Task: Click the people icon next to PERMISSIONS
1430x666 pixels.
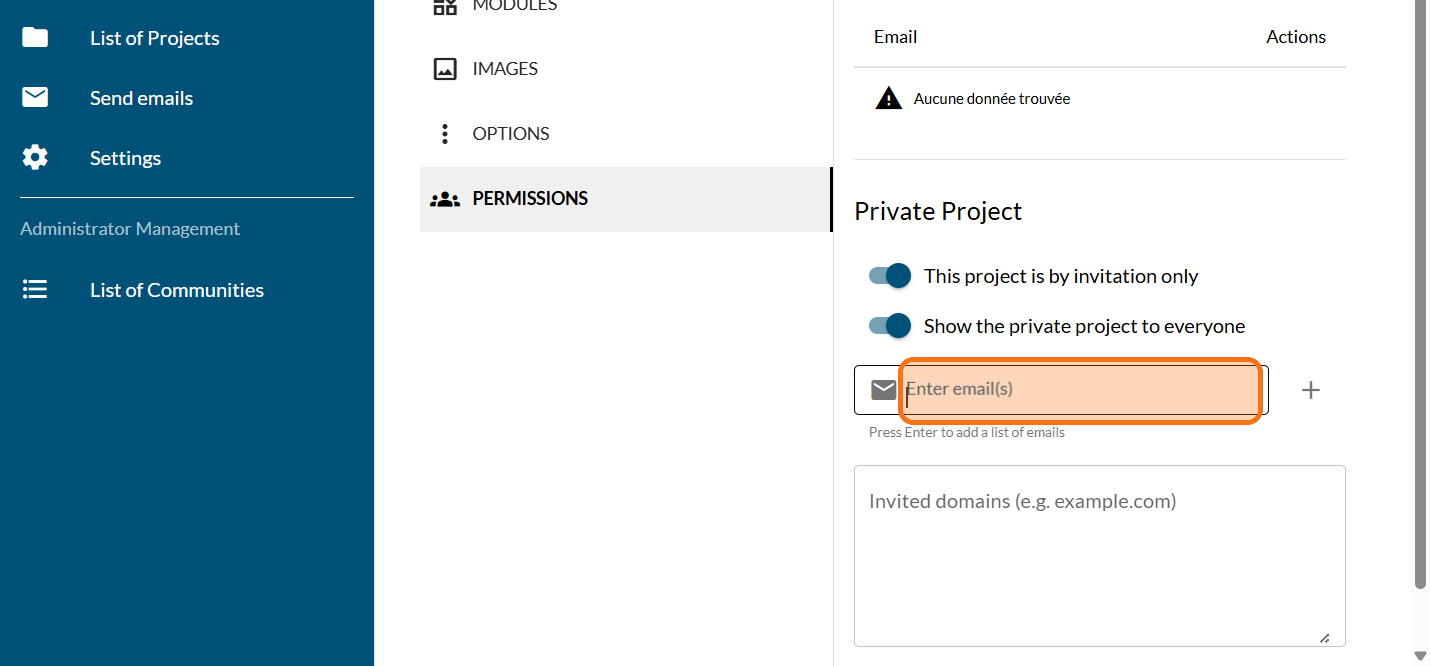Action: pos(445,199)
